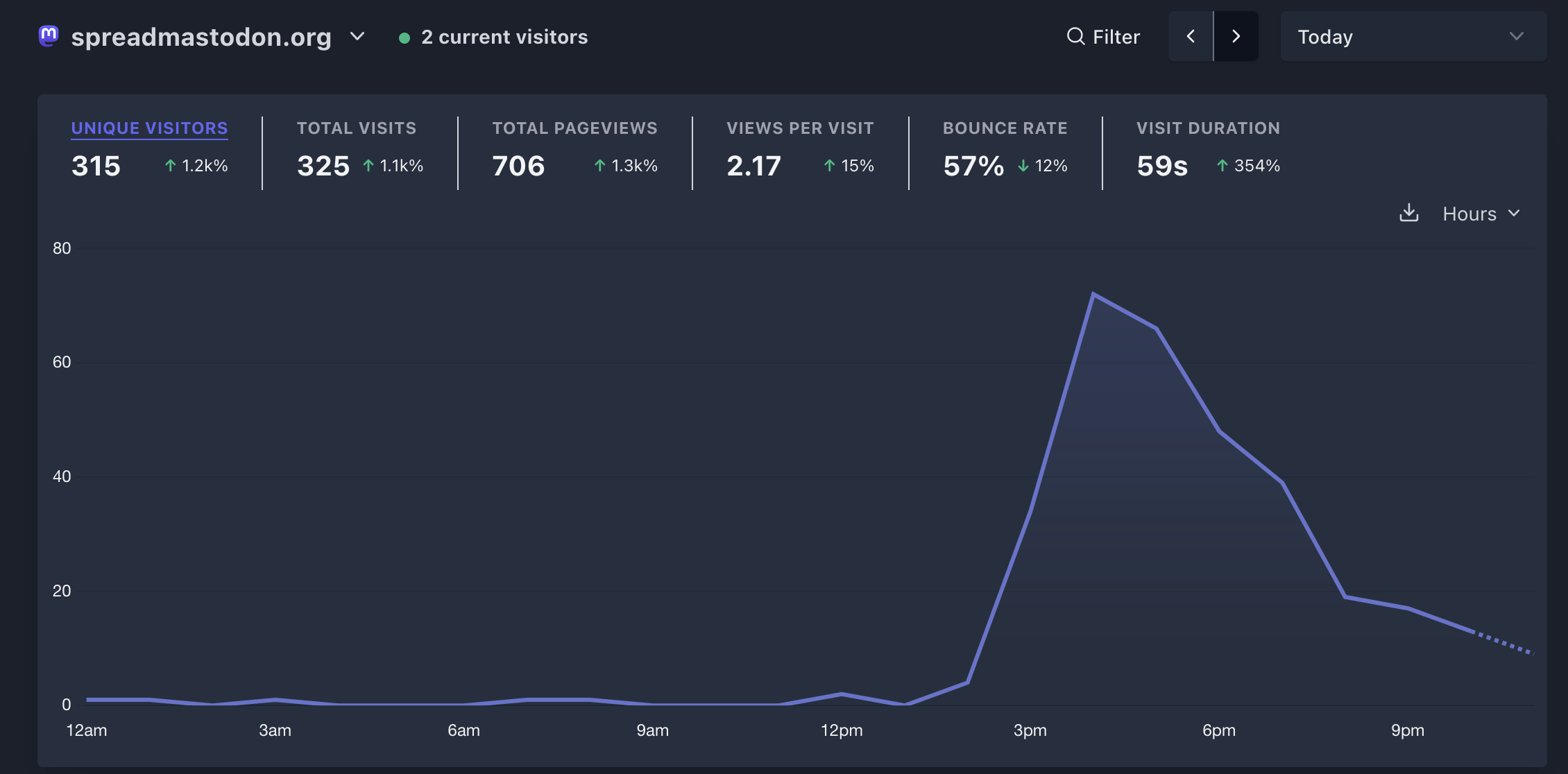Go to the previous period arrow
The image size is (1568, 774).
click(1191, 36)
